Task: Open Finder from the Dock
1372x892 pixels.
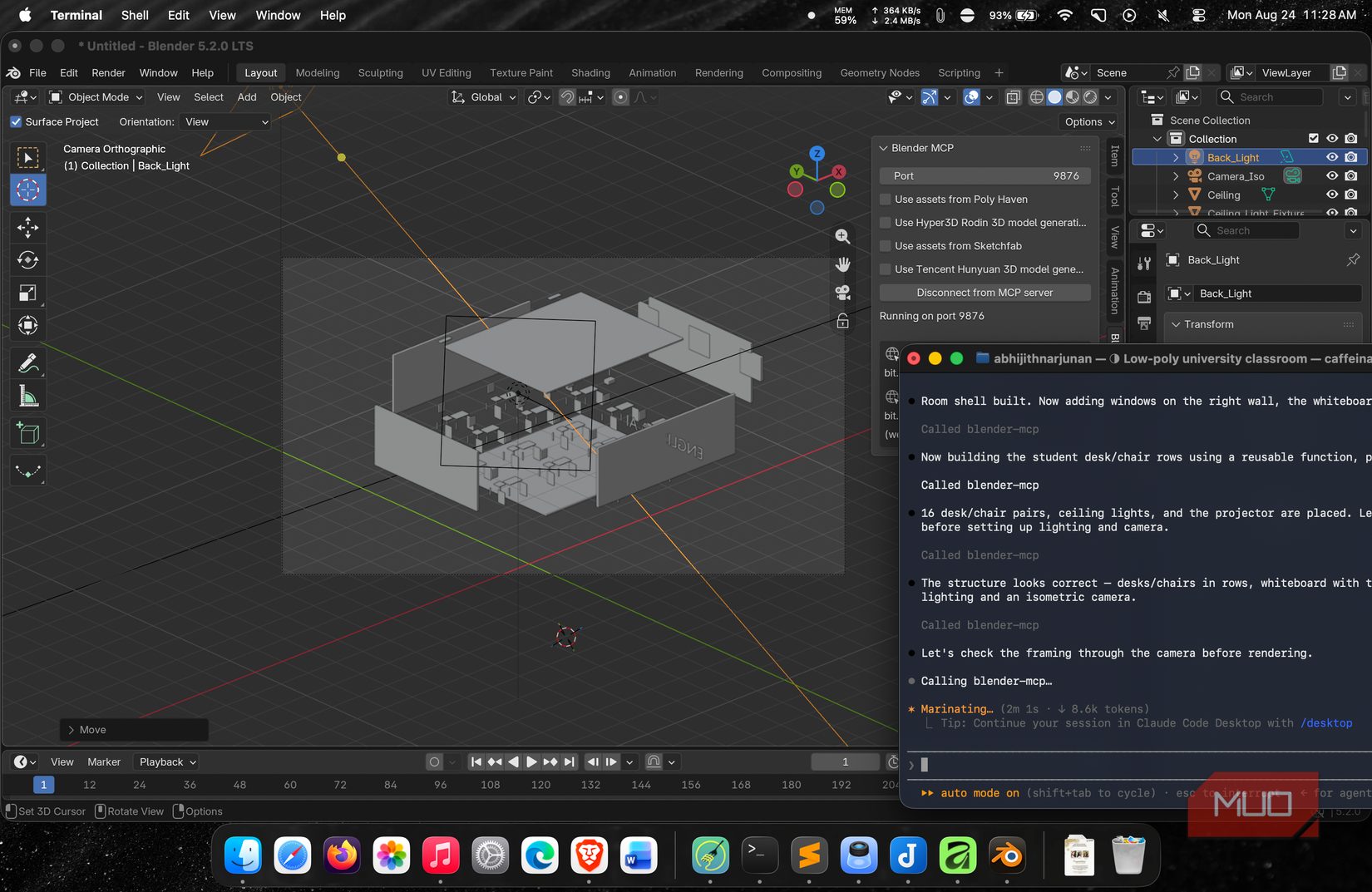Action: point(243,855)
